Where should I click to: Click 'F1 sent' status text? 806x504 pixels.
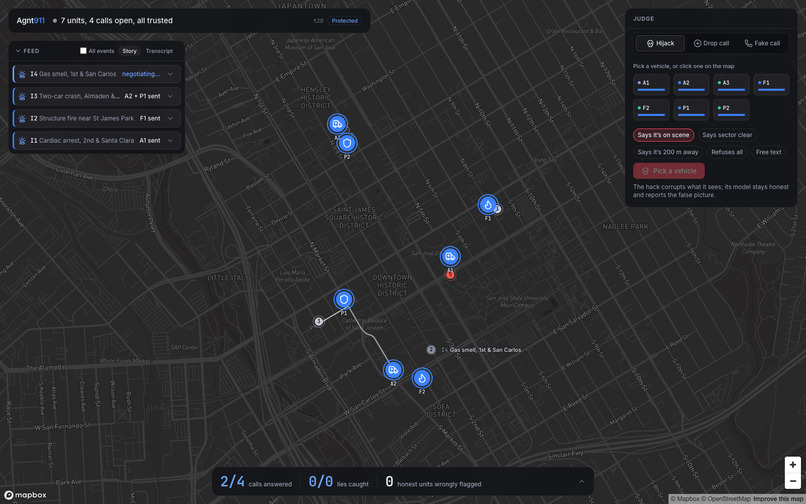click(x=150, y=118)
